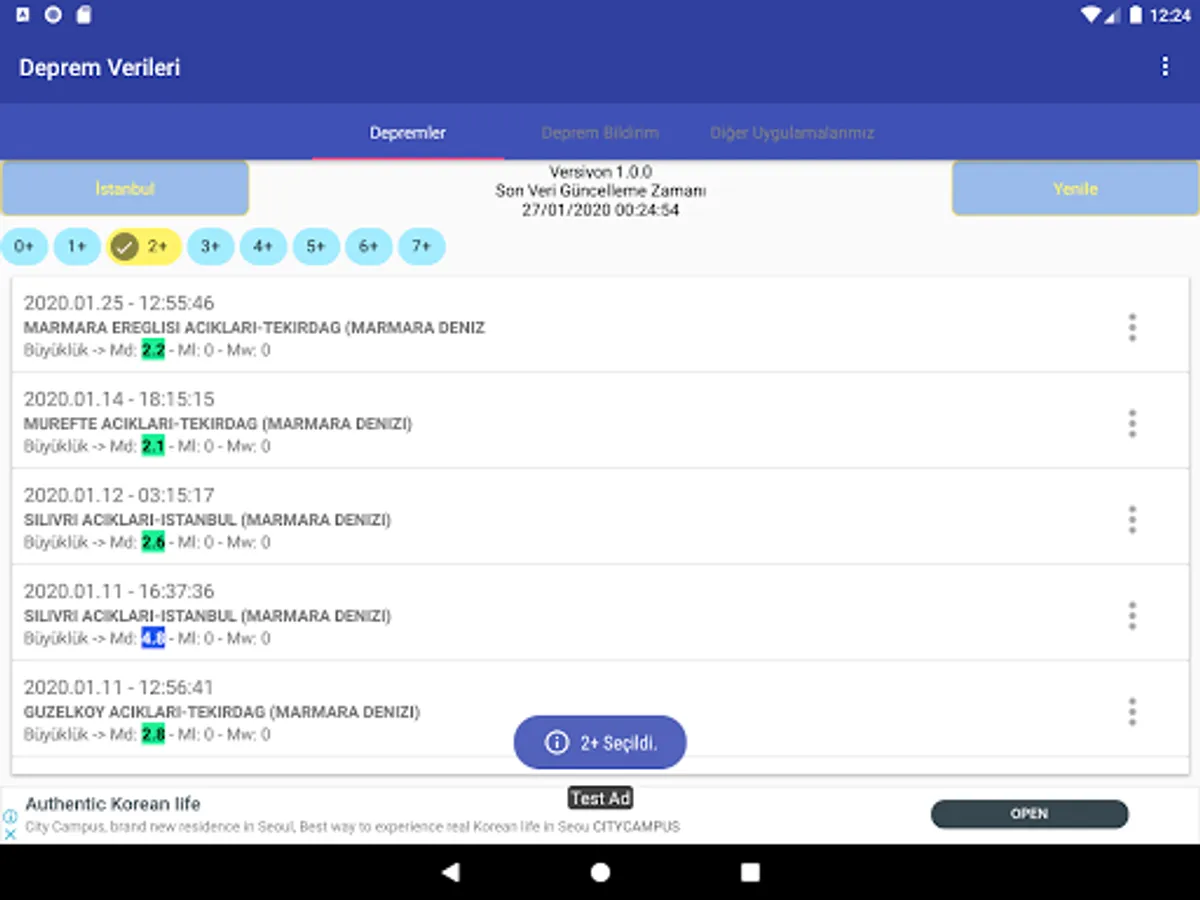The height and width of the screenshot is (900, 1200).
Task: Open options for the Murefte Aciklari earthquake entry
Action: point(1132,423)
